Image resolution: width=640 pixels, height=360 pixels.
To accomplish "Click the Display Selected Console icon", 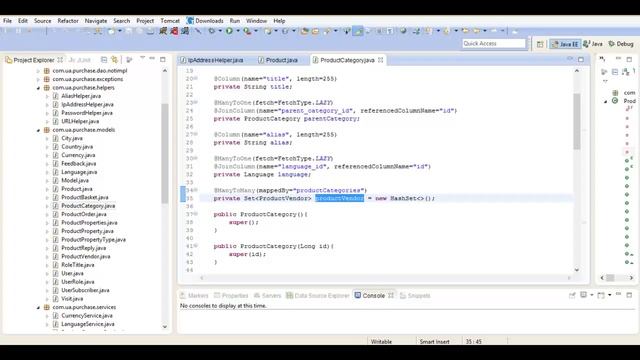I will [584, 295].
